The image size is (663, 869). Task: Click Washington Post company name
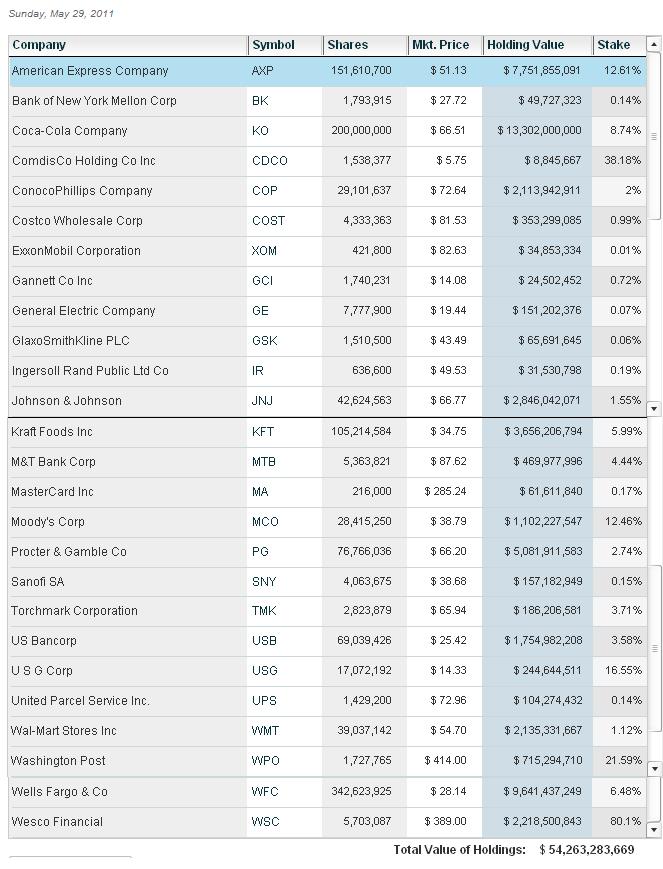click(58, 761)
